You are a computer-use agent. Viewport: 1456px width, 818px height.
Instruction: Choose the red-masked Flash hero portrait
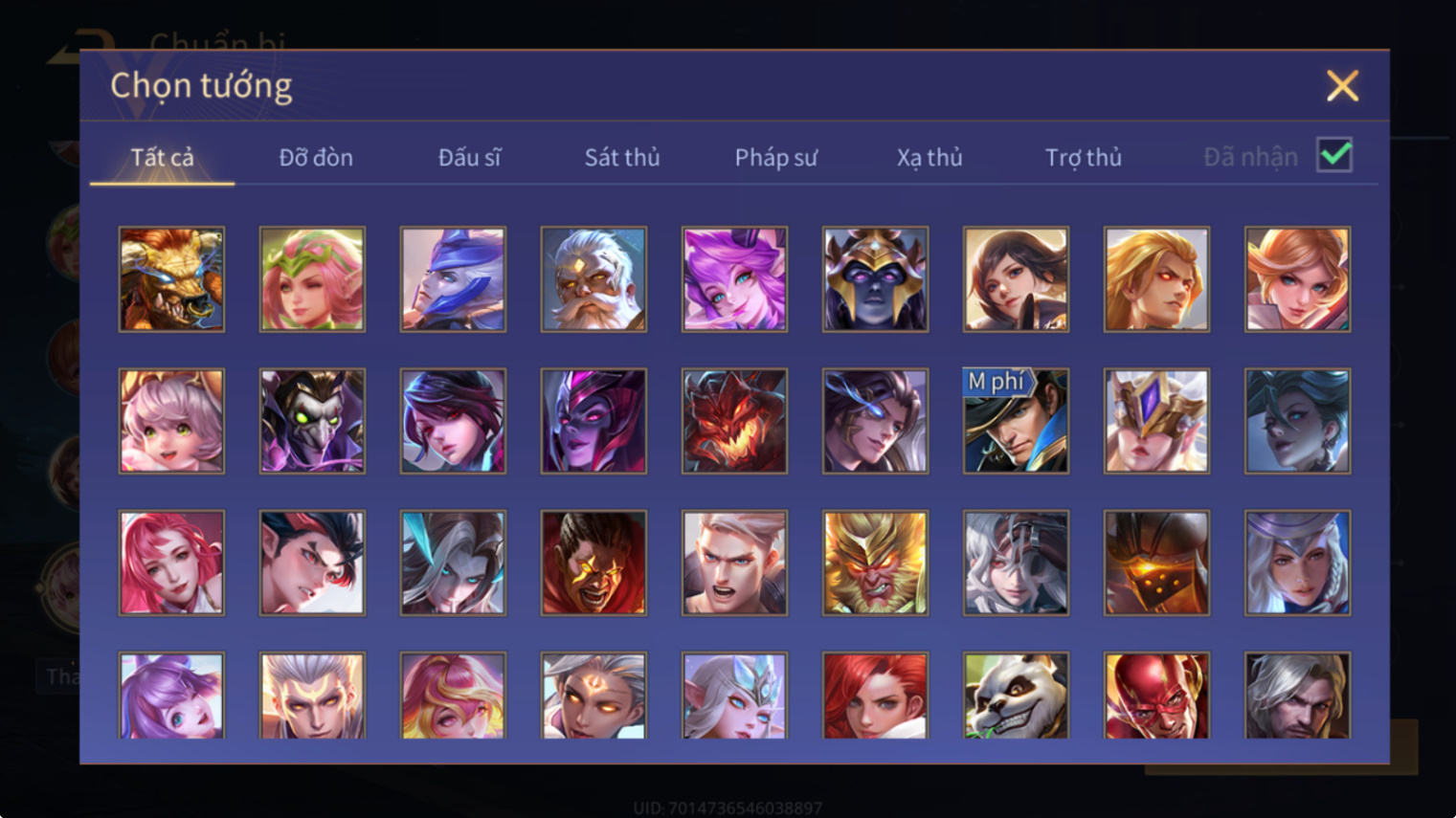pos(1156,696)
